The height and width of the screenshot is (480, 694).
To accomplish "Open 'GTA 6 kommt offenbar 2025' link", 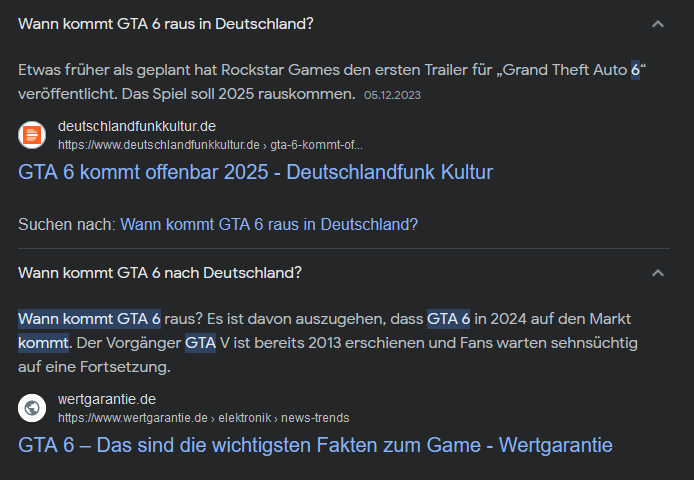I will (x=255, y=172).
